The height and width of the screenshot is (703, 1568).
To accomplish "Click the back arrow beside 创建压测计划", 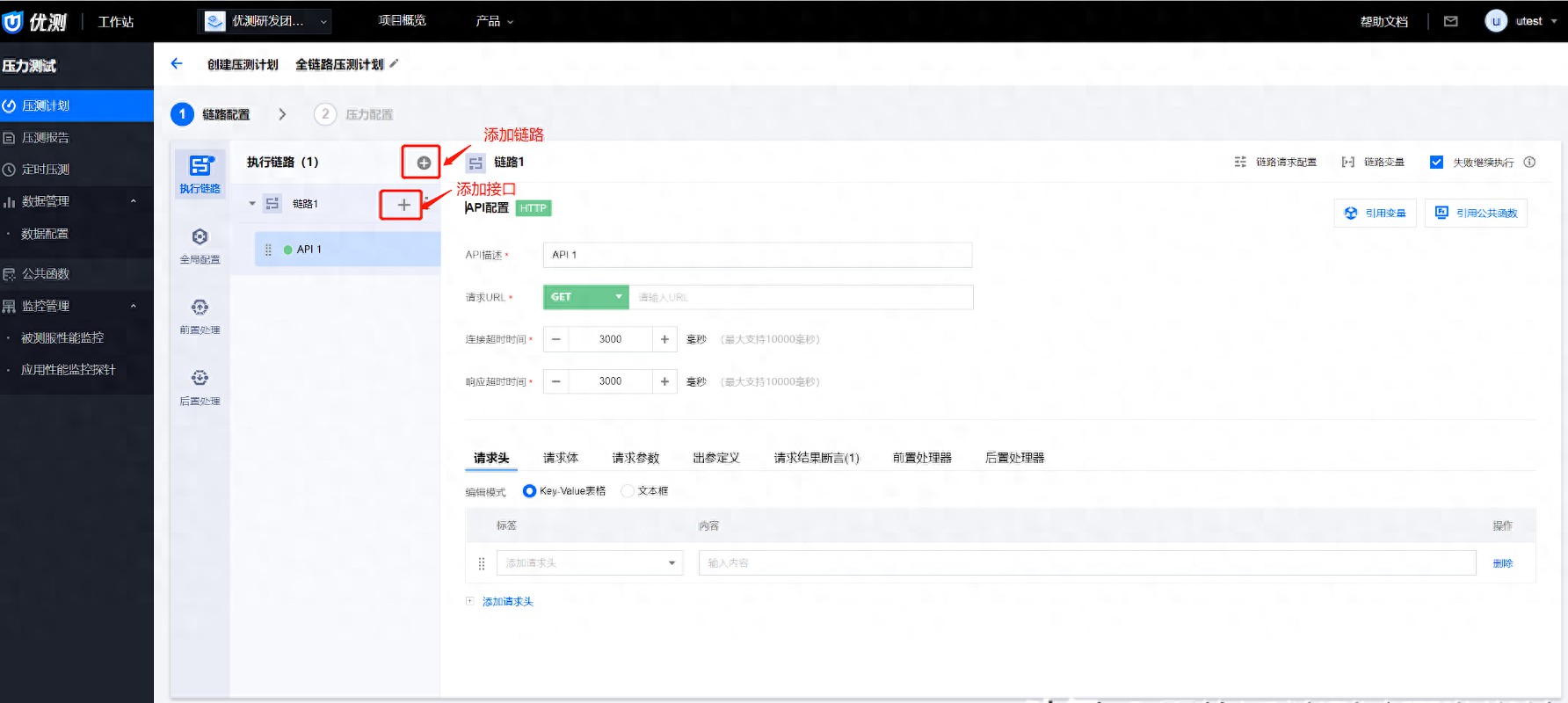I will [x=177, y=63].
